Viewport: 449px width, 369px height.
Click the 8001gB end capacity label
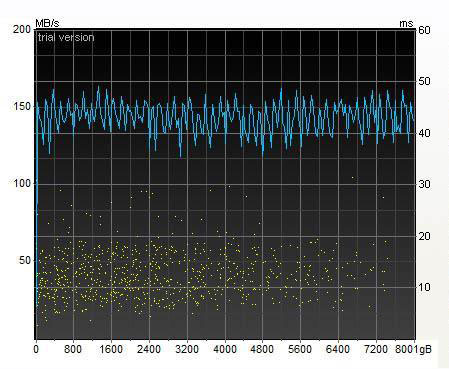click(x=413, y=349)
